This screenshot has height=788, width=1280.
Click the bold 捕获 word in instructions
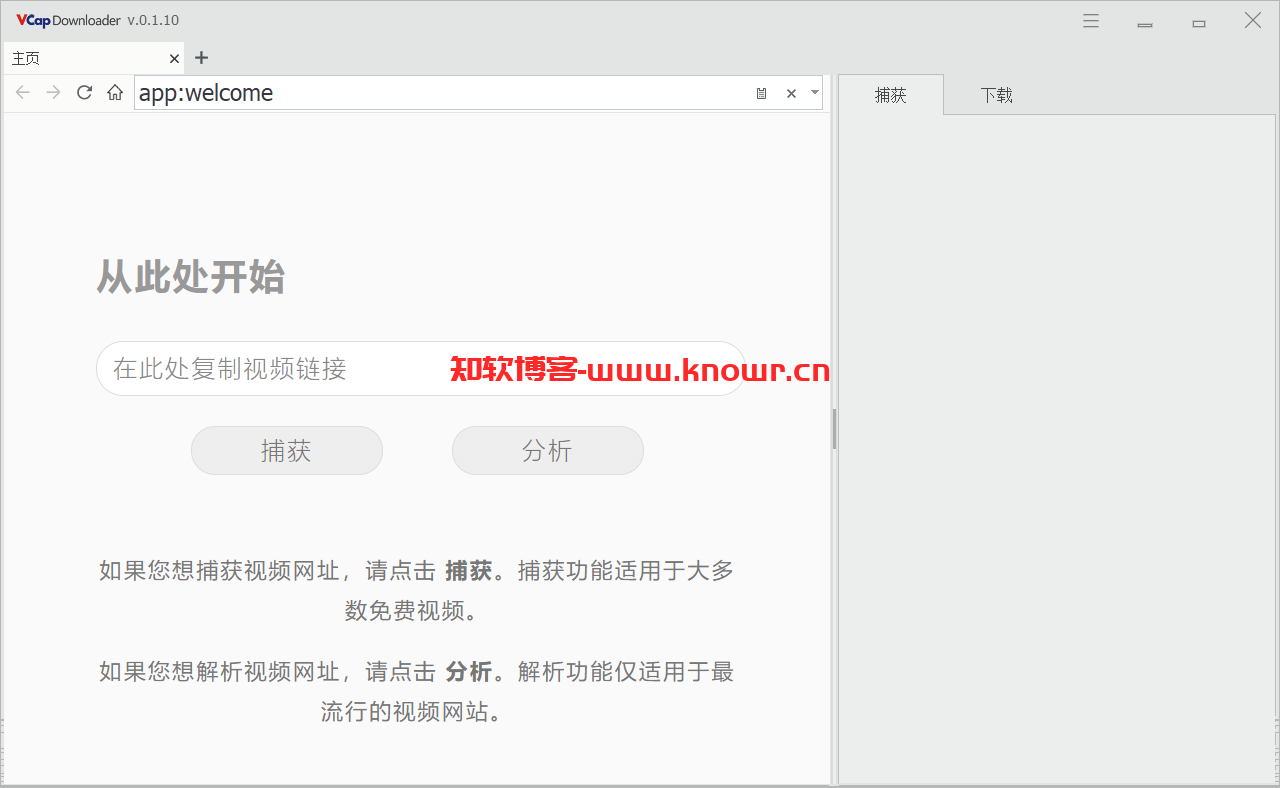click(469, 571)
